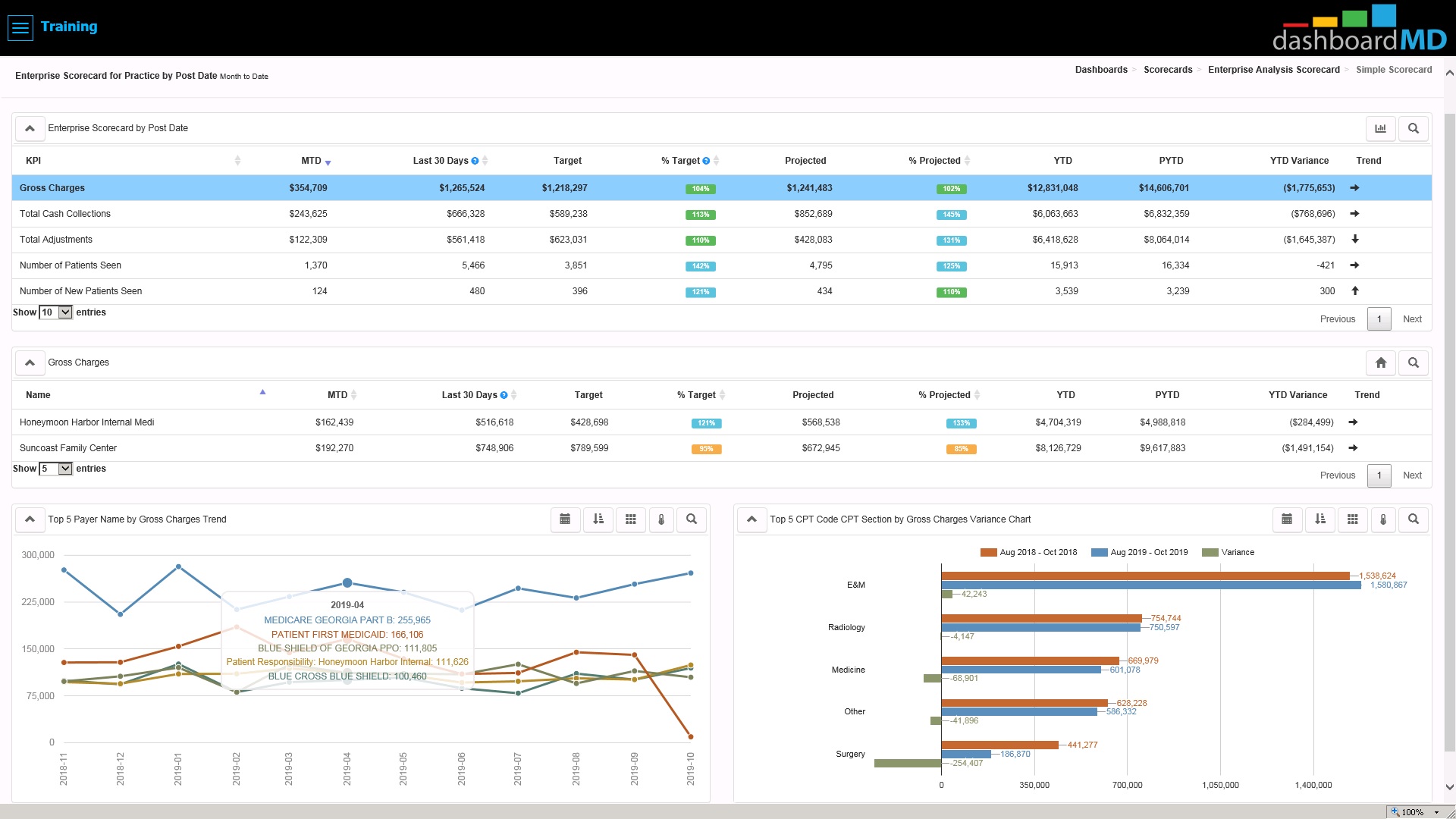This screenshot has height=819, width=1456.
Task: Collapse the Top 5 Payer Name trend panel
Action: (x=30, y=519)
